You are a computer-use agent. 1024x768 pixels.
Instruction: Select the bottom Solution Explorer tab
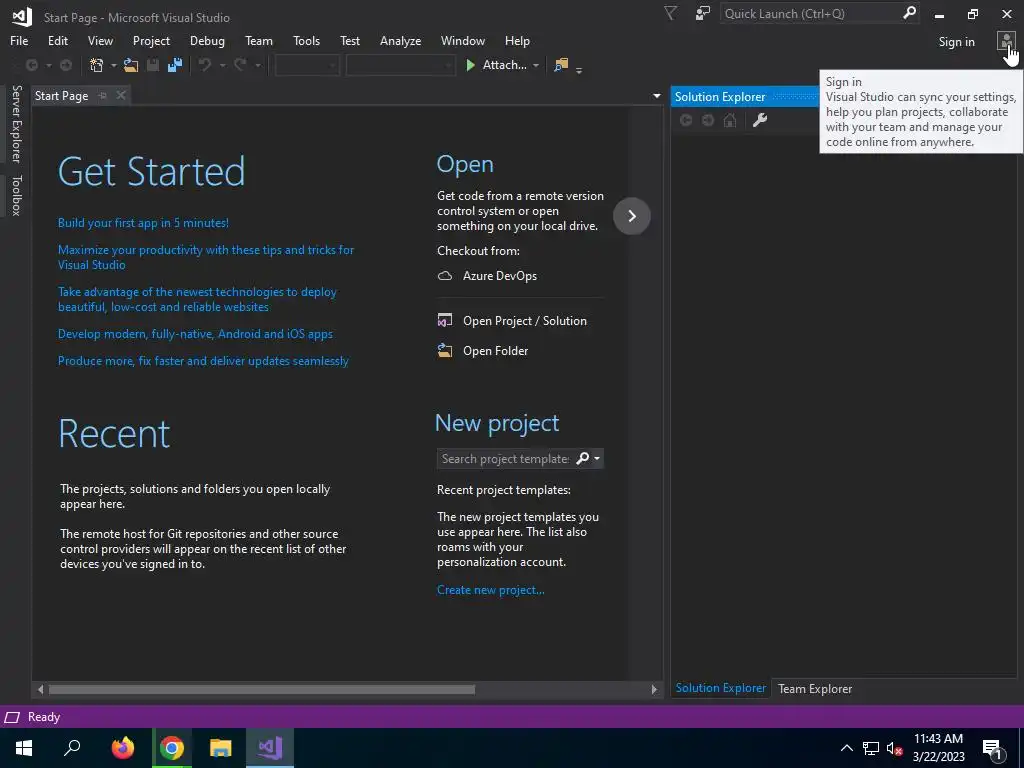tap(720, 688)
